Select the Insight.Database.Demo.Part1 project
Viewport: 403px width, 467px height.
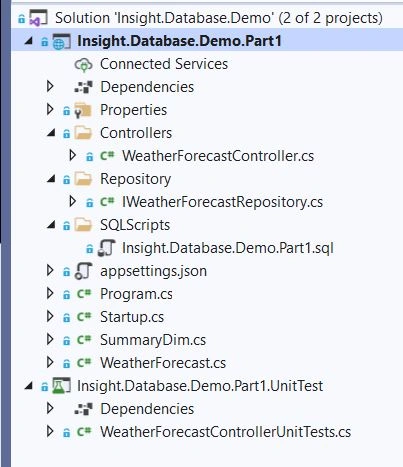tap(179, 41)
